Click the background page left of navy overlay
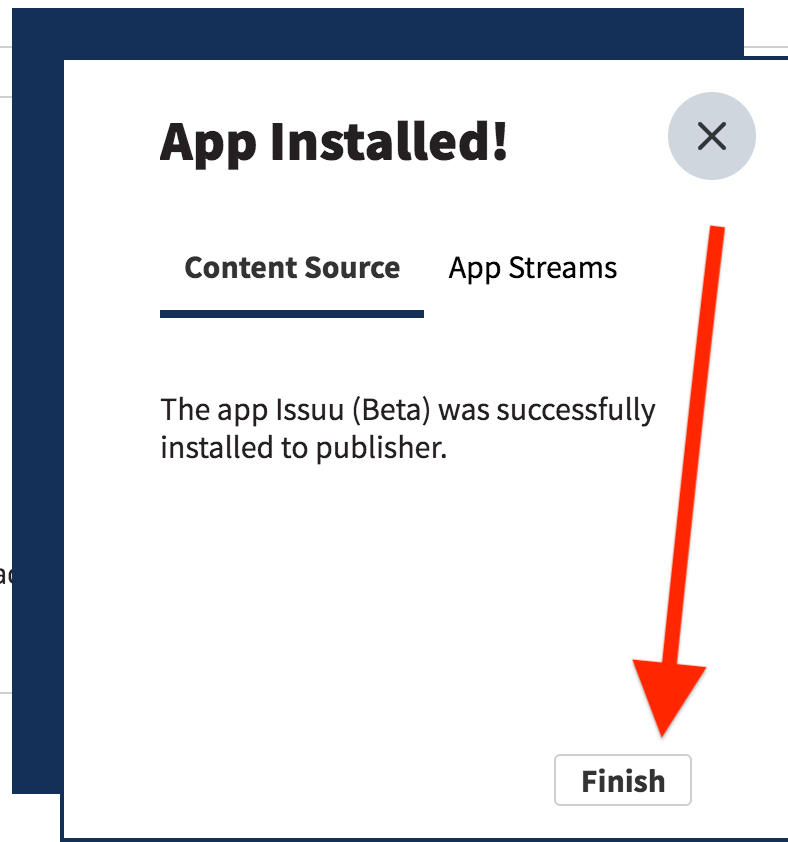Image resolution: width=788 pixels, height=842 pixels. point(5,376)
